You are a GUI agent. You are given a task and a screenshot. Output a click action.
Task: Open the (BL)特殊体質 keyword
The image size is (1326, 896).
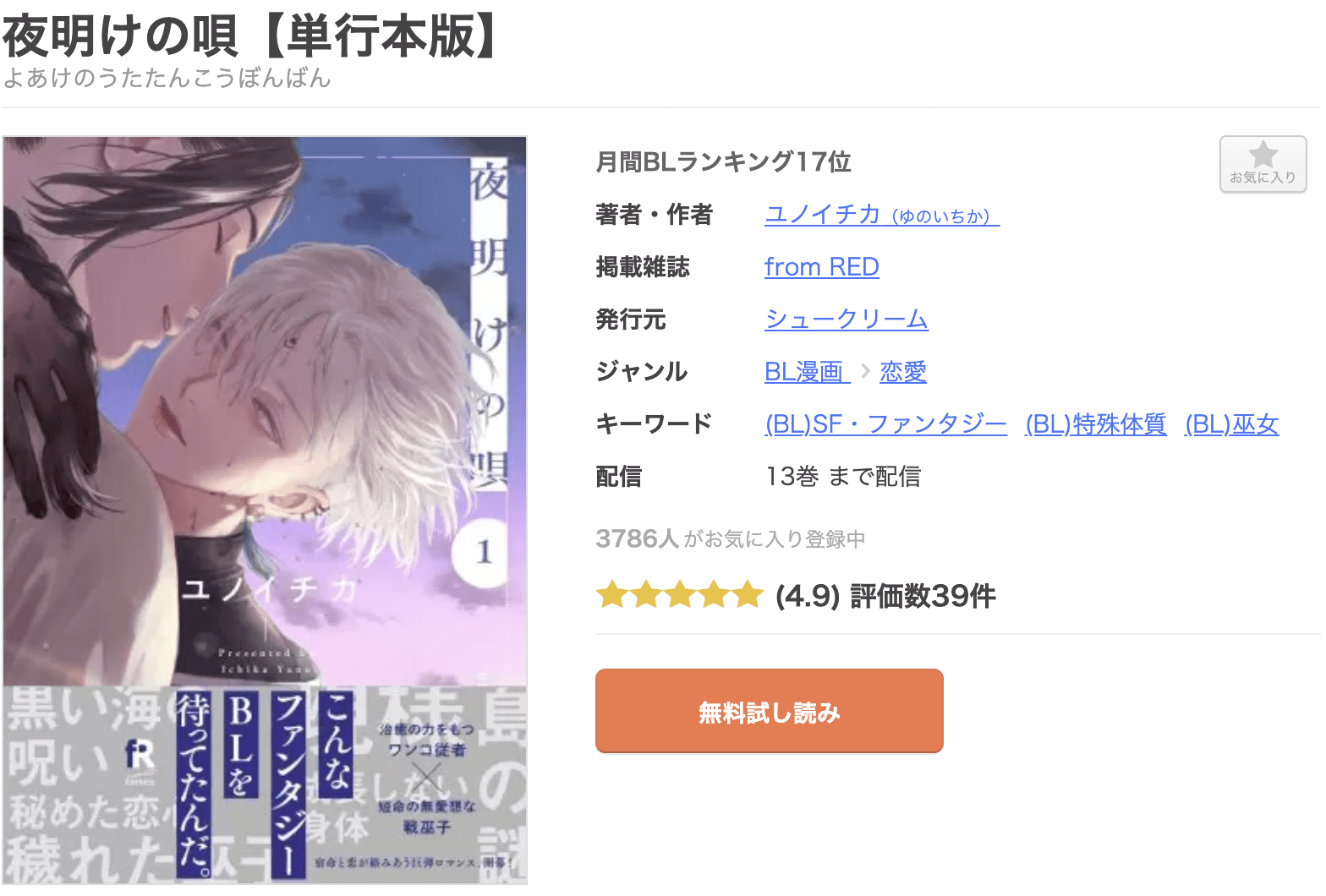pos(1096,424)
